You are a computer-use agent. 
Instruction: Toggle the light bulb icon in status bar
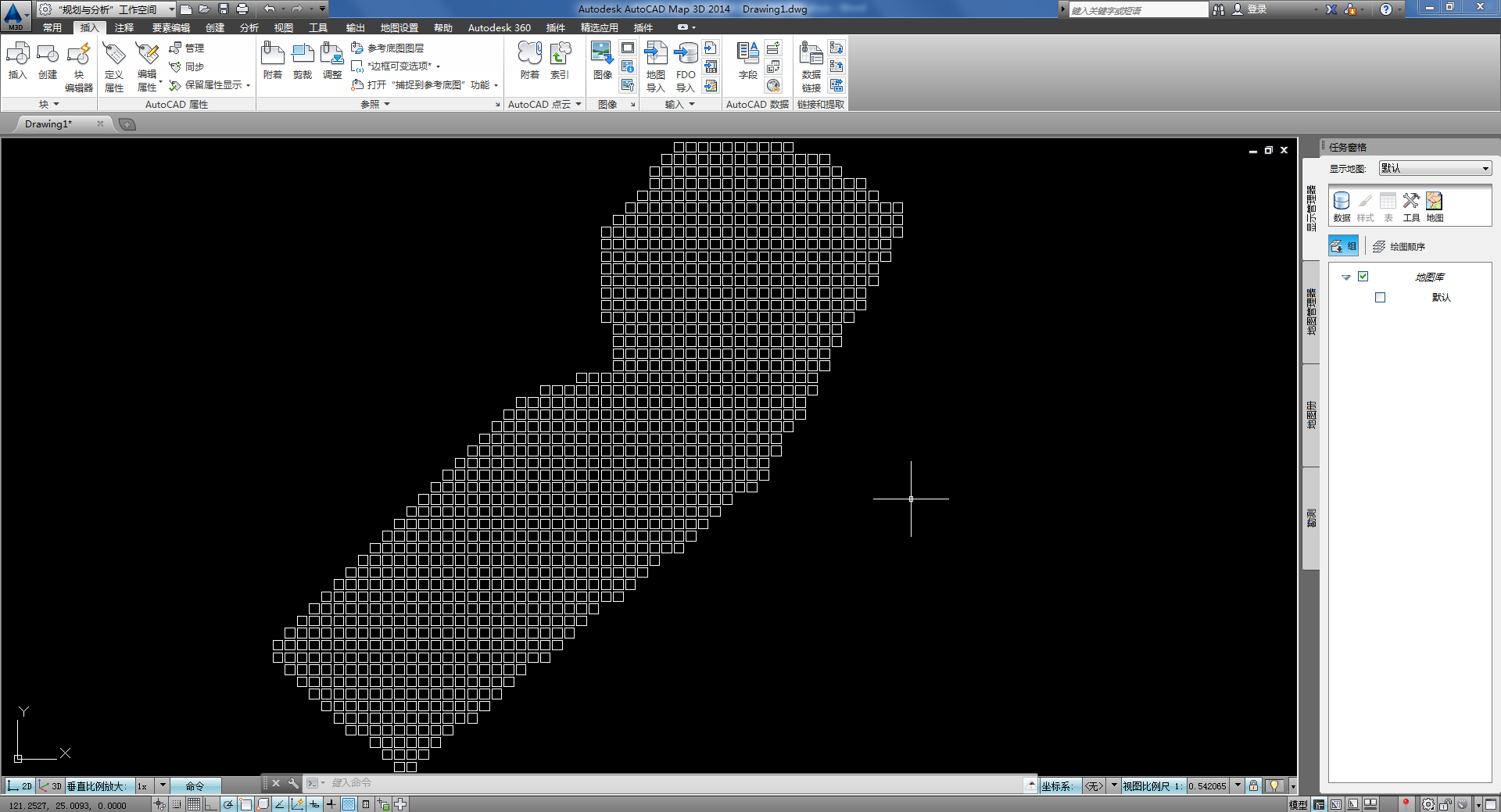1275,785
